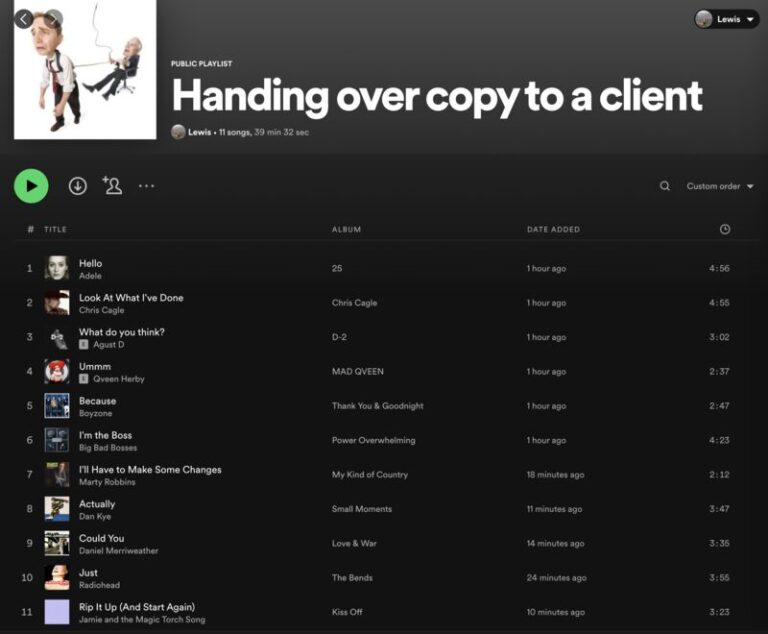Open Lewis profile link under title

[199, 132]
